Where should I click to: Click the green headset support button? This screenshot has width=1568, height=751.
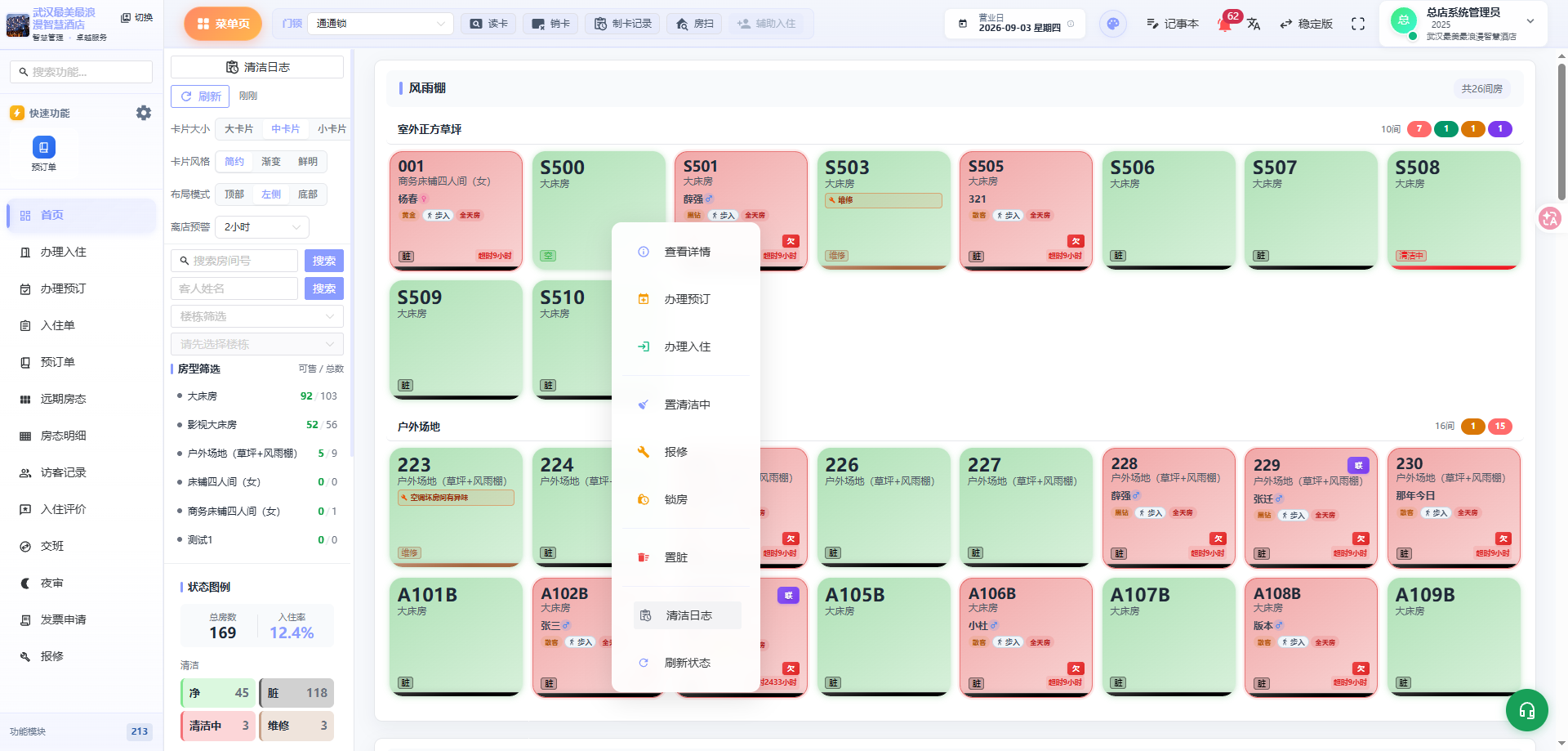pyautogui.click(x=1526, y=710)
